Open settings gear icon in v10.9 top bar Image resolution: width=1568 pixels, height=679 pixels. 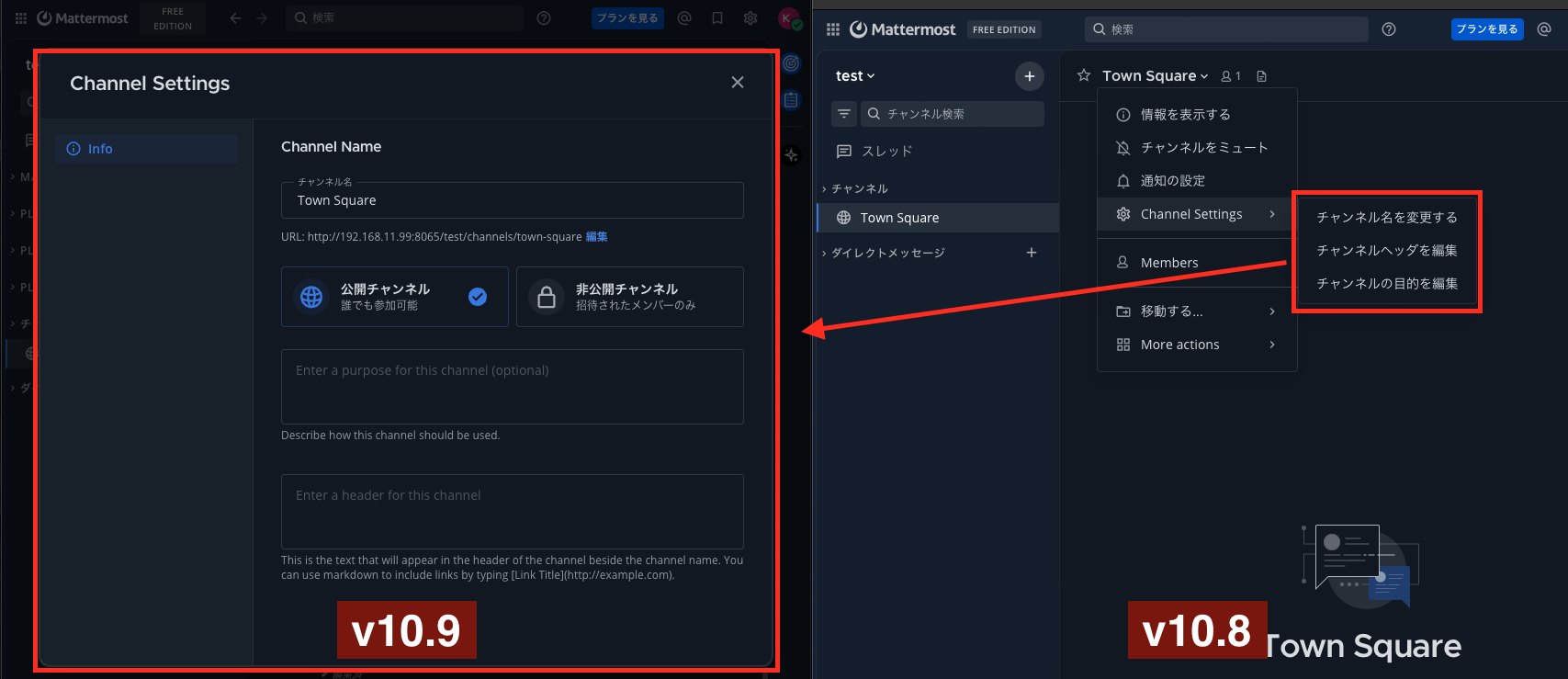[x=750, y=18]
